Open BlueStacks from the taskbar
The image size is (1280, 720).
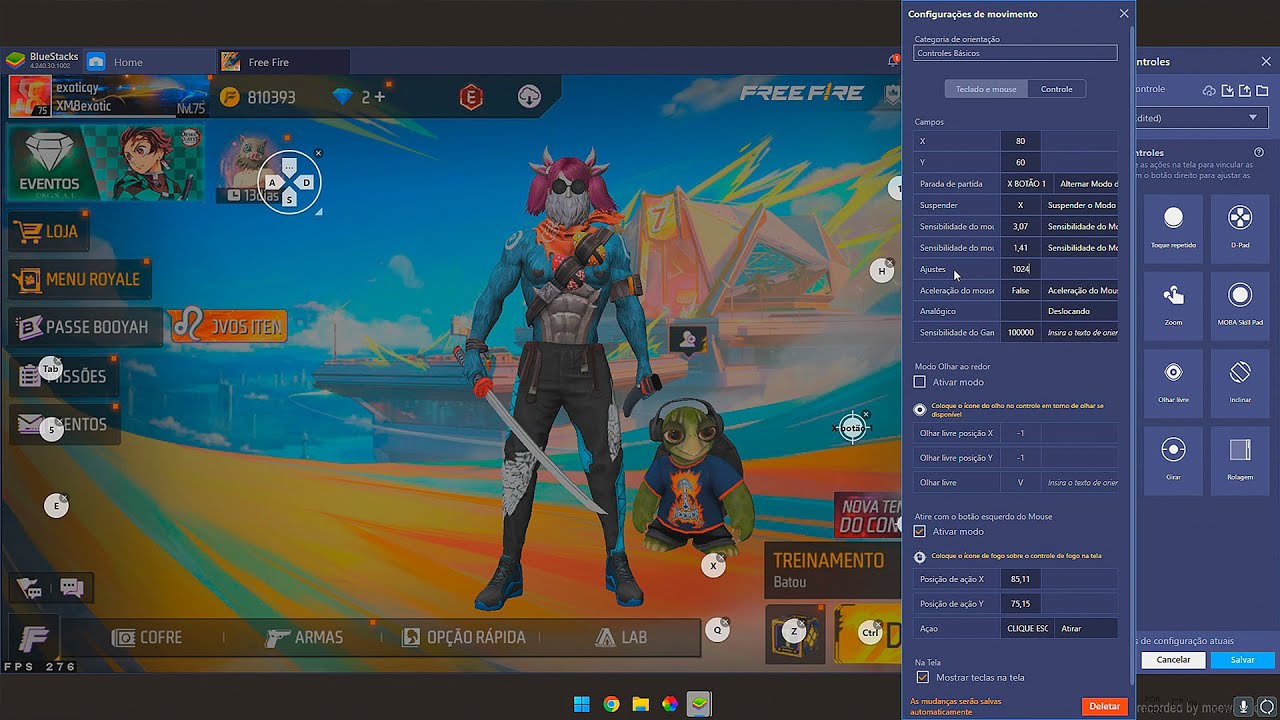(699, 704)
